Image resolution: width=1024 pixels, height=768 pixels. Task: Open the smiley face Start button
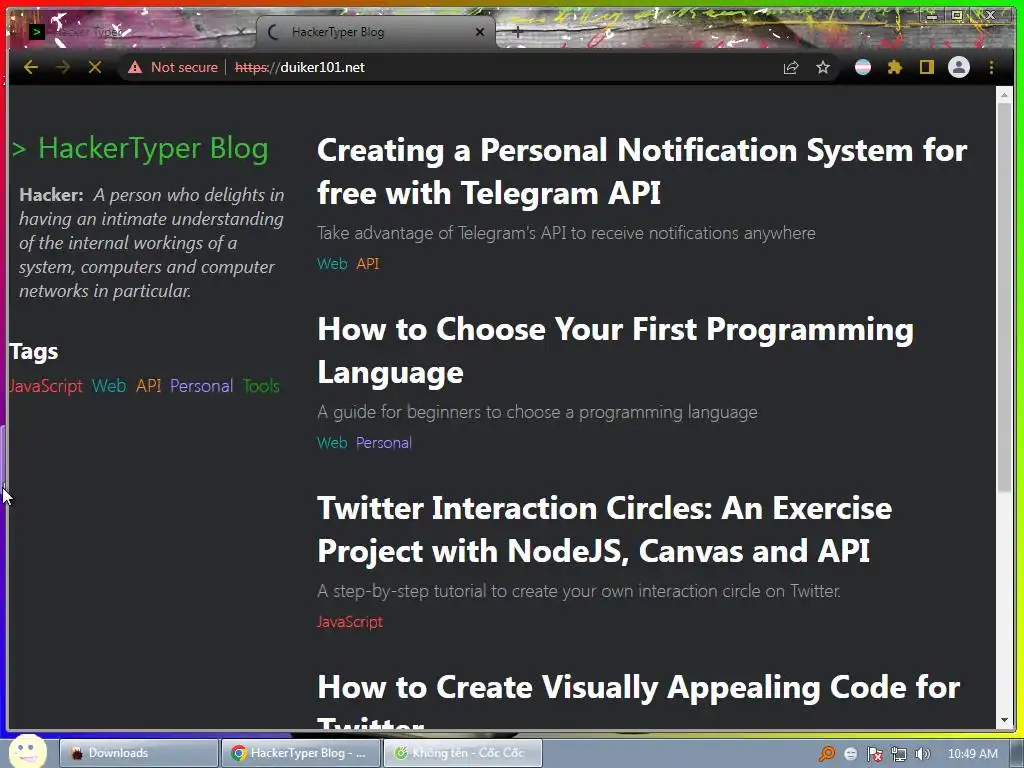[27, 752]
